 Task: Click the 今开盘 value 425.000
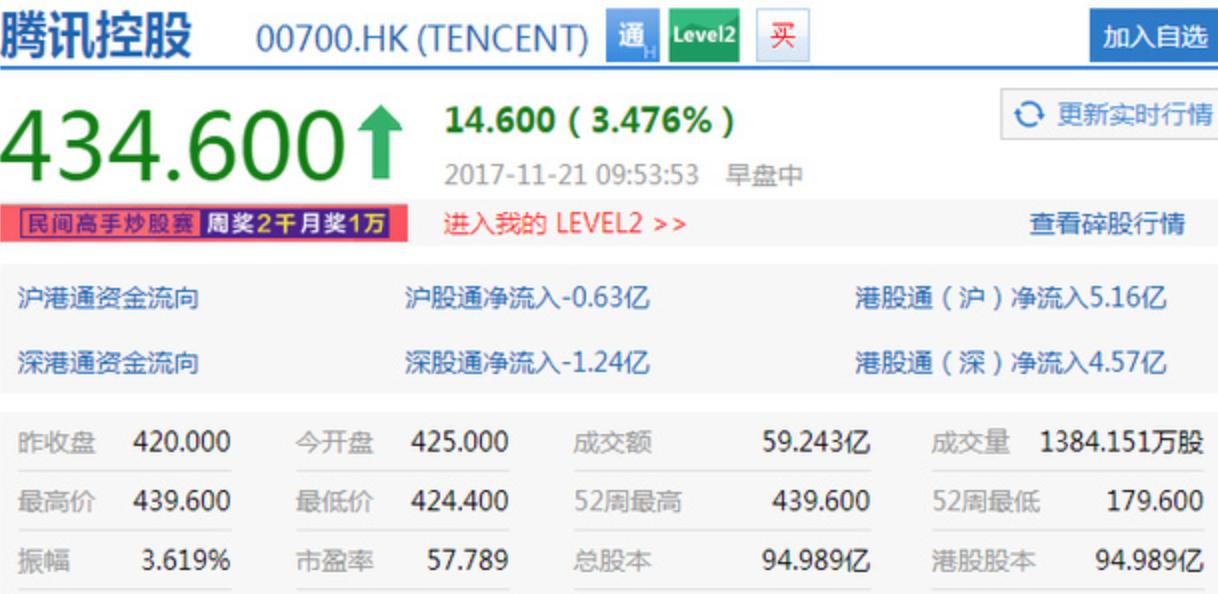pos(459,442)
